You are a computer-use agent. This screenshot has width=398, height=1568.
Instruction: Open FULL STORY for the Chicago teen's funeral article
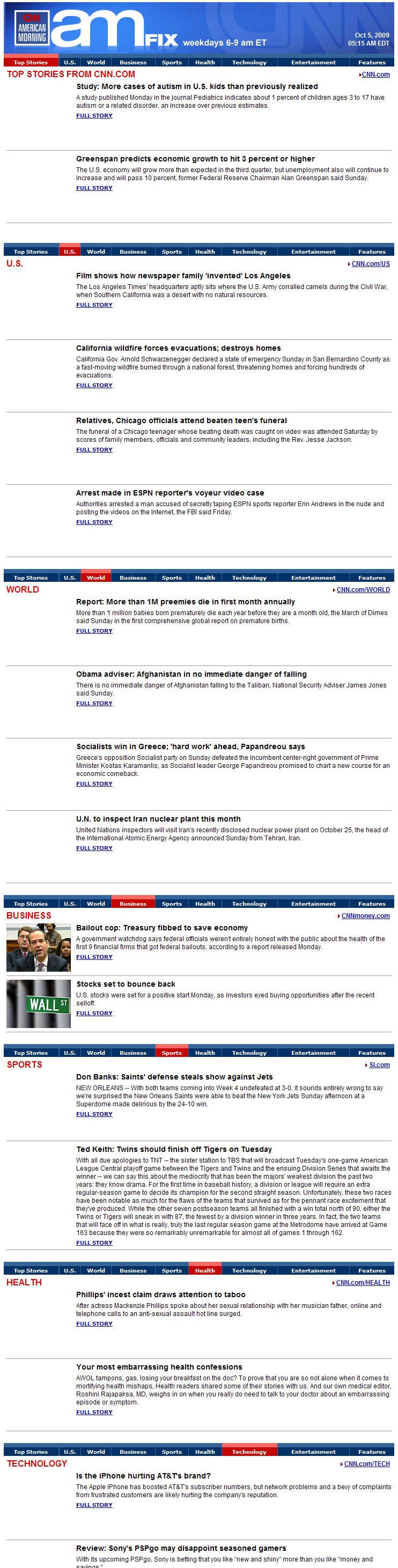pyautogui.click(x=94, y=450)
